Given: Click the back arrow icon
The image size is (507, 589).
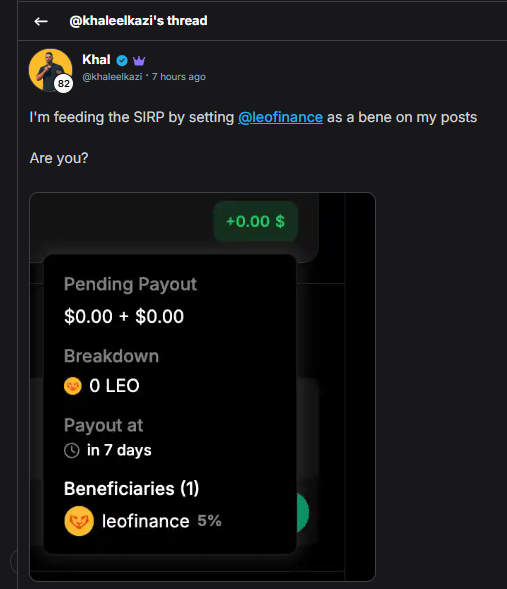Looking at the screenshot, I should (x=41, y=21).
